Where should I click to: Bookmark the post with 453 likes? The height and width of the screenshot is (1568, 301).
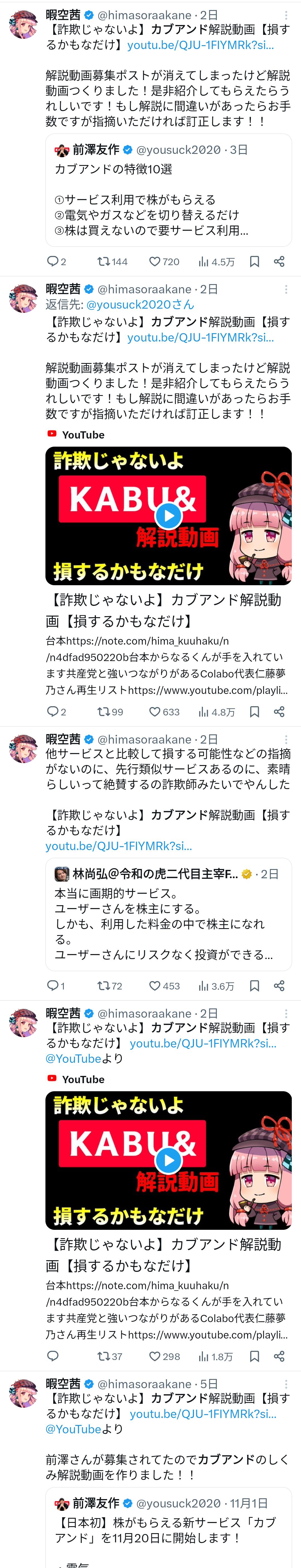tap(255, 986)
